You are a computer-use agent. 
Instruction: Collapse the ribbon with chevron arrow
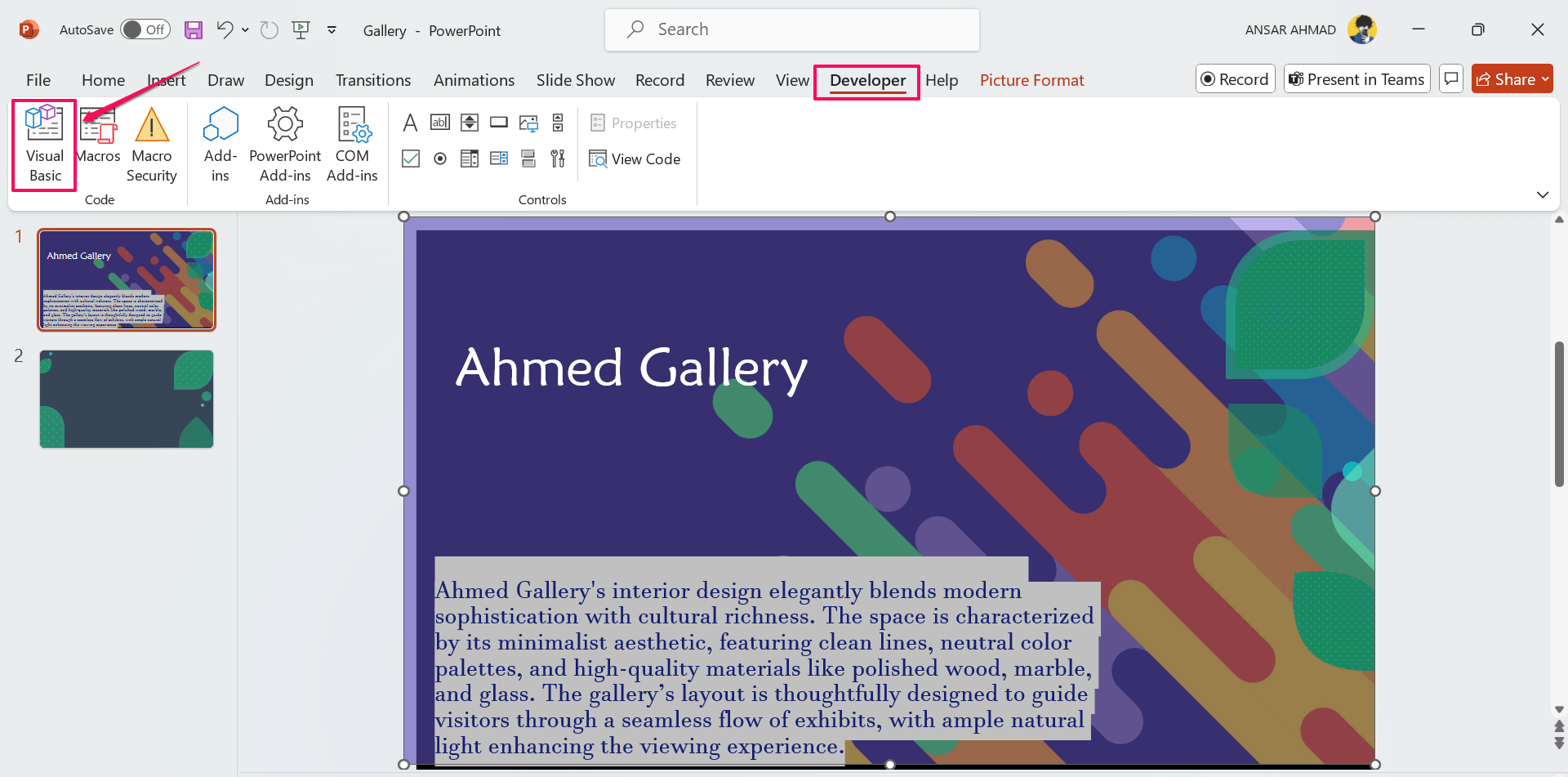point(1542,194)
